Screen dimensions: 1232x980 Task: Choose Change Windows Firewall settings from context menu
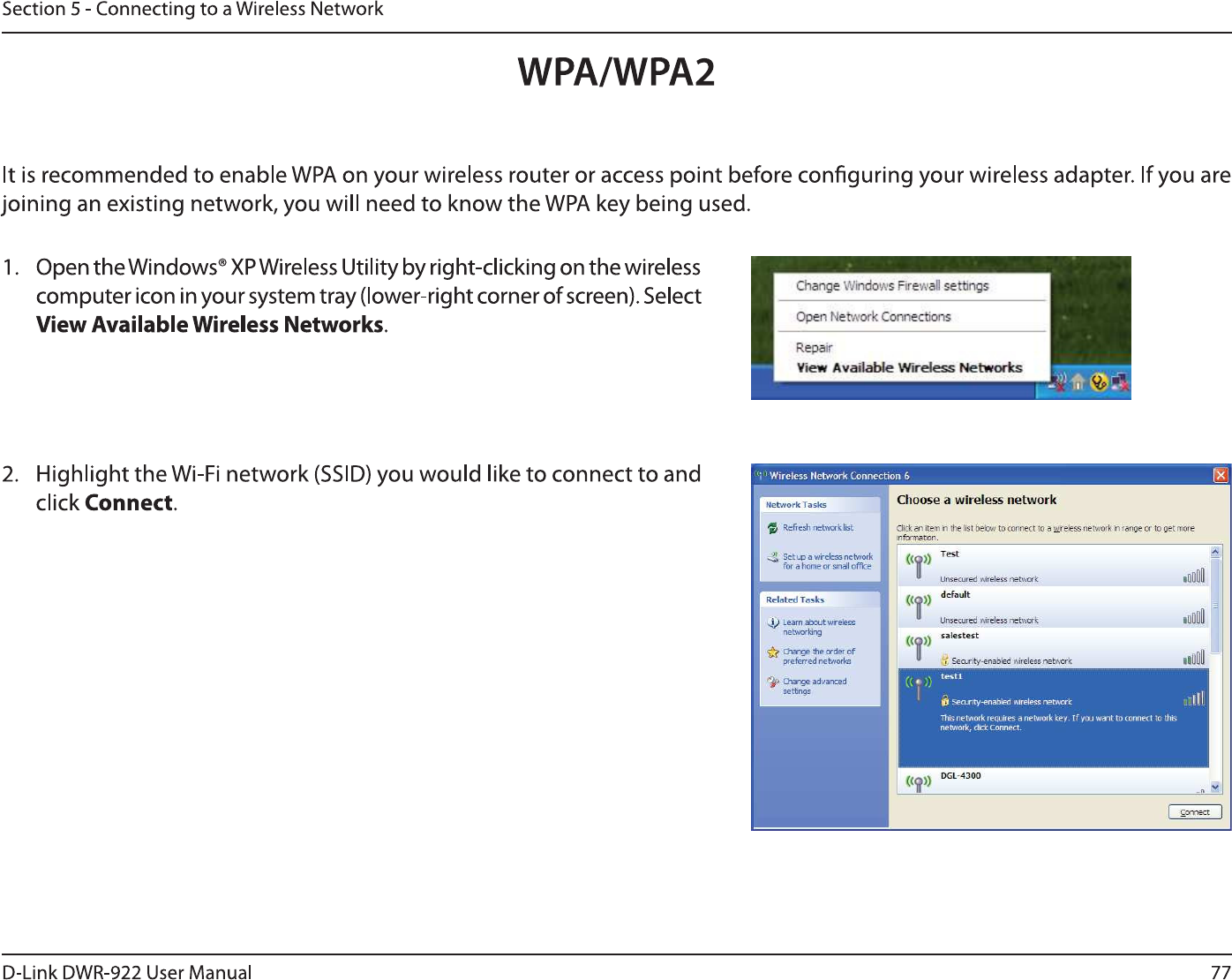(892, 286)
